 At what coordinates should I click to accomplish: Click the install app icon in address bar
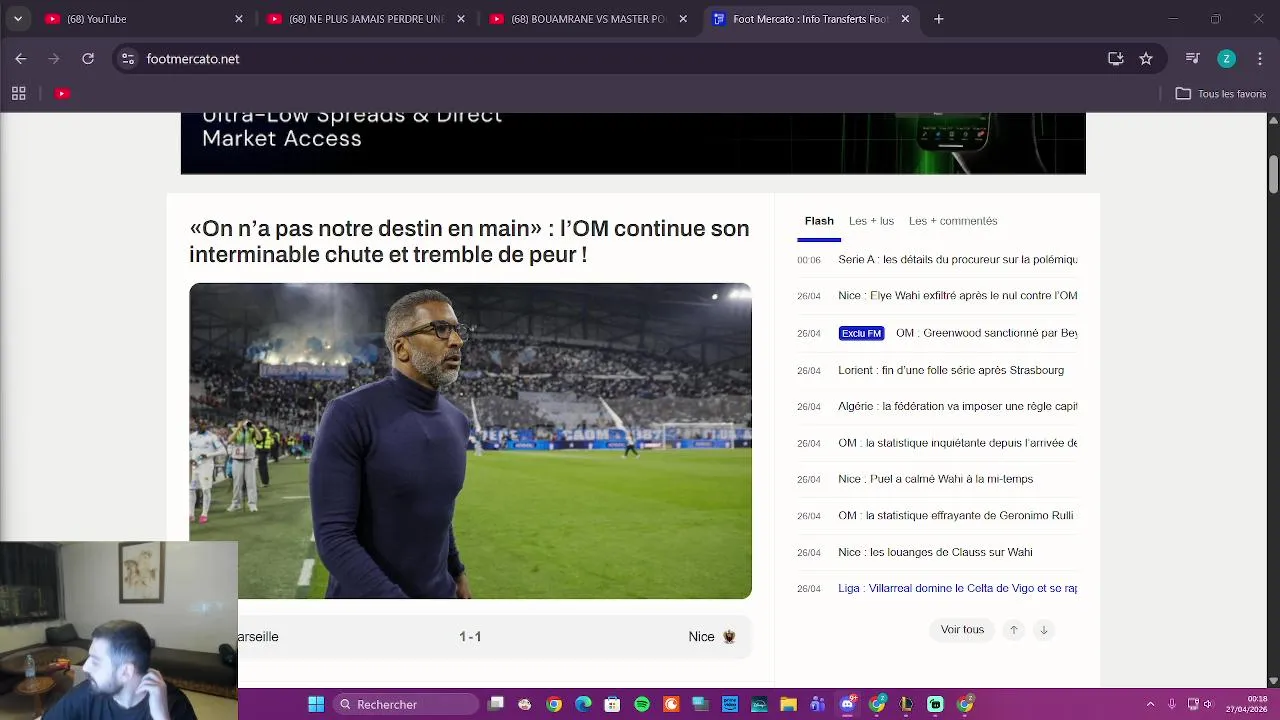coord(1116,59)
